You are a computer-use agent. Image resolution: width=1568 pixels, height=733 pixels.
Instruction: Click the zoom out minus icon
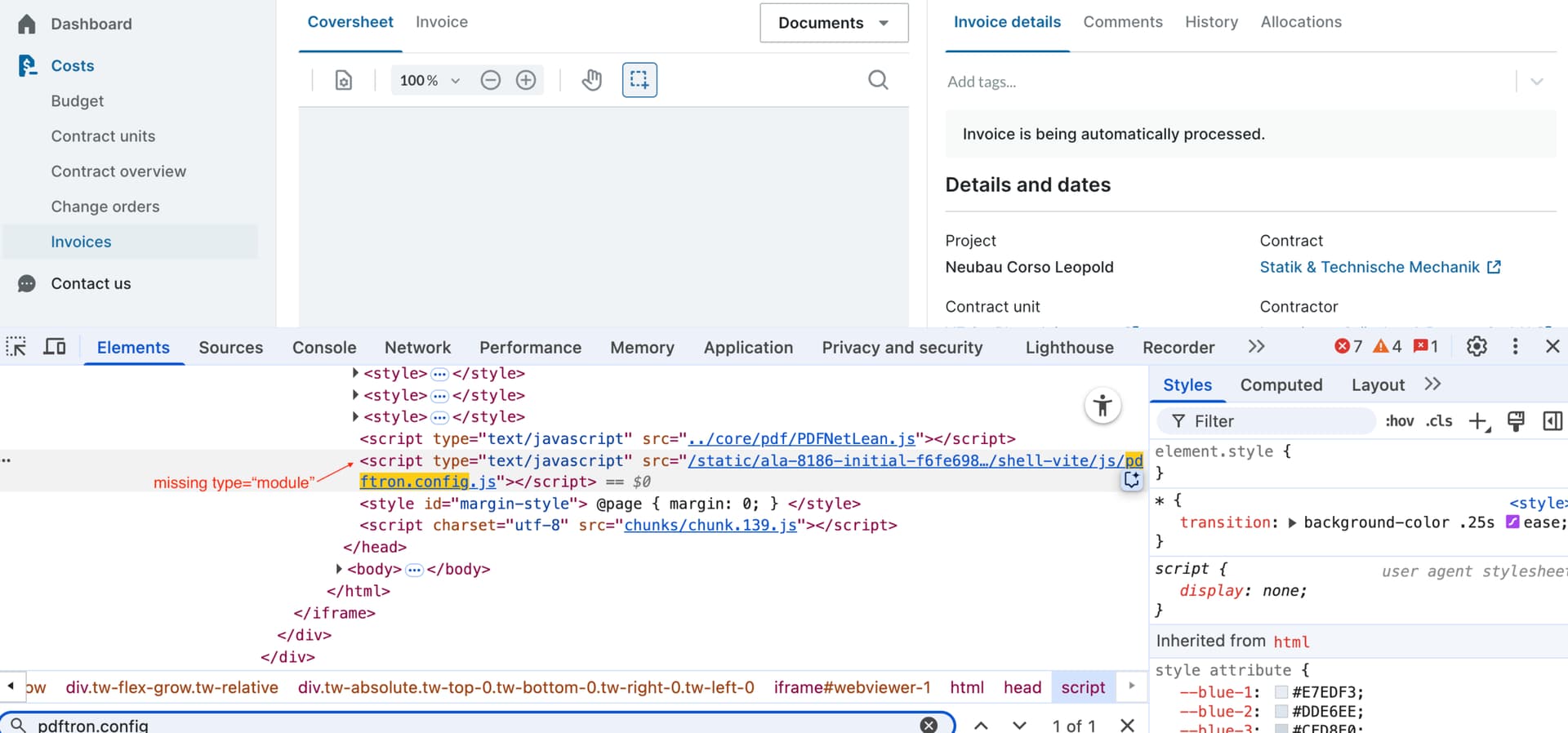490,80
